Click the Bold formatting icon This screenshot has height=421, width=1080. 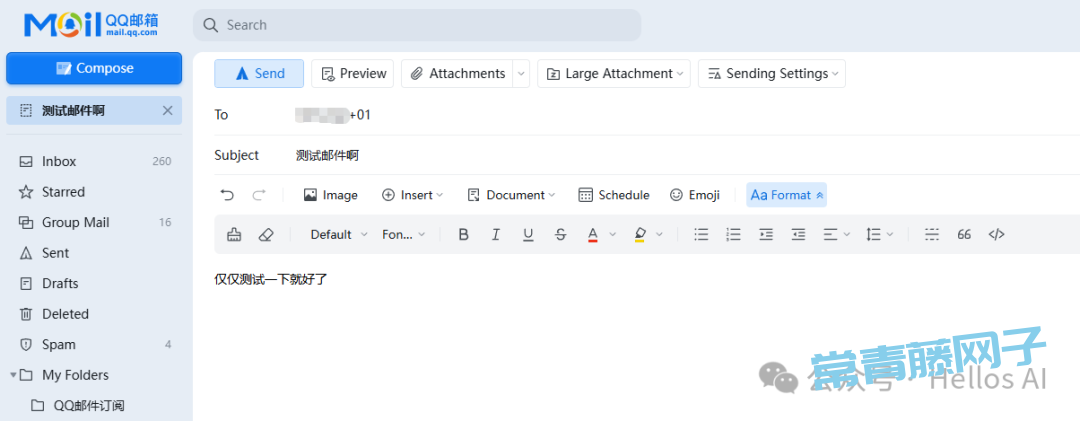tap(463, 235)
